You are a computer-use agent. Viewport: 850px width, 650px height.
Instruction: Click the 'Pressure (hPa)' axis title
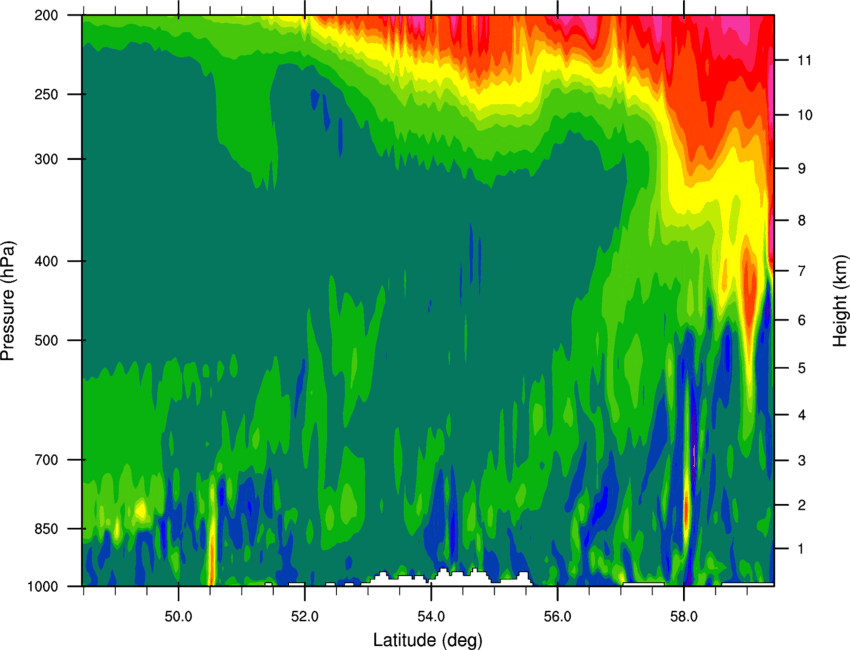[8, 301]
